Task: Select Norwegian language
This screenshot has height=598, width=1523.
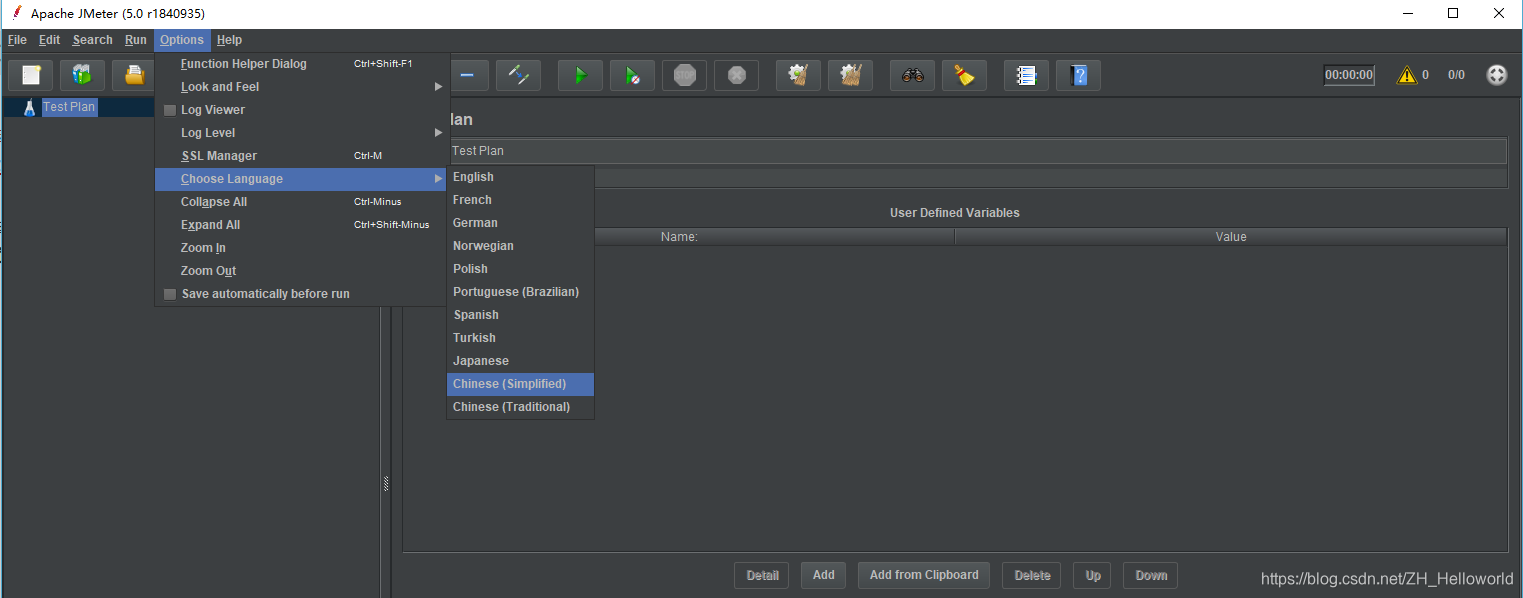Action: tap(520, 246)
